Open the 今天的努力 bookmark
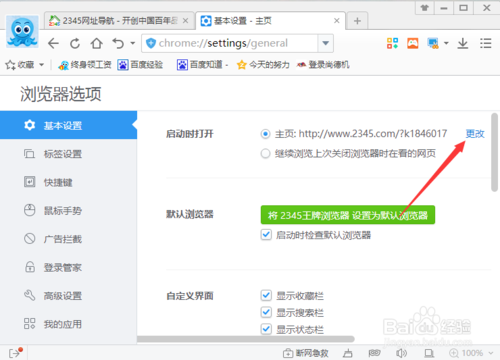 click(263, 65)
